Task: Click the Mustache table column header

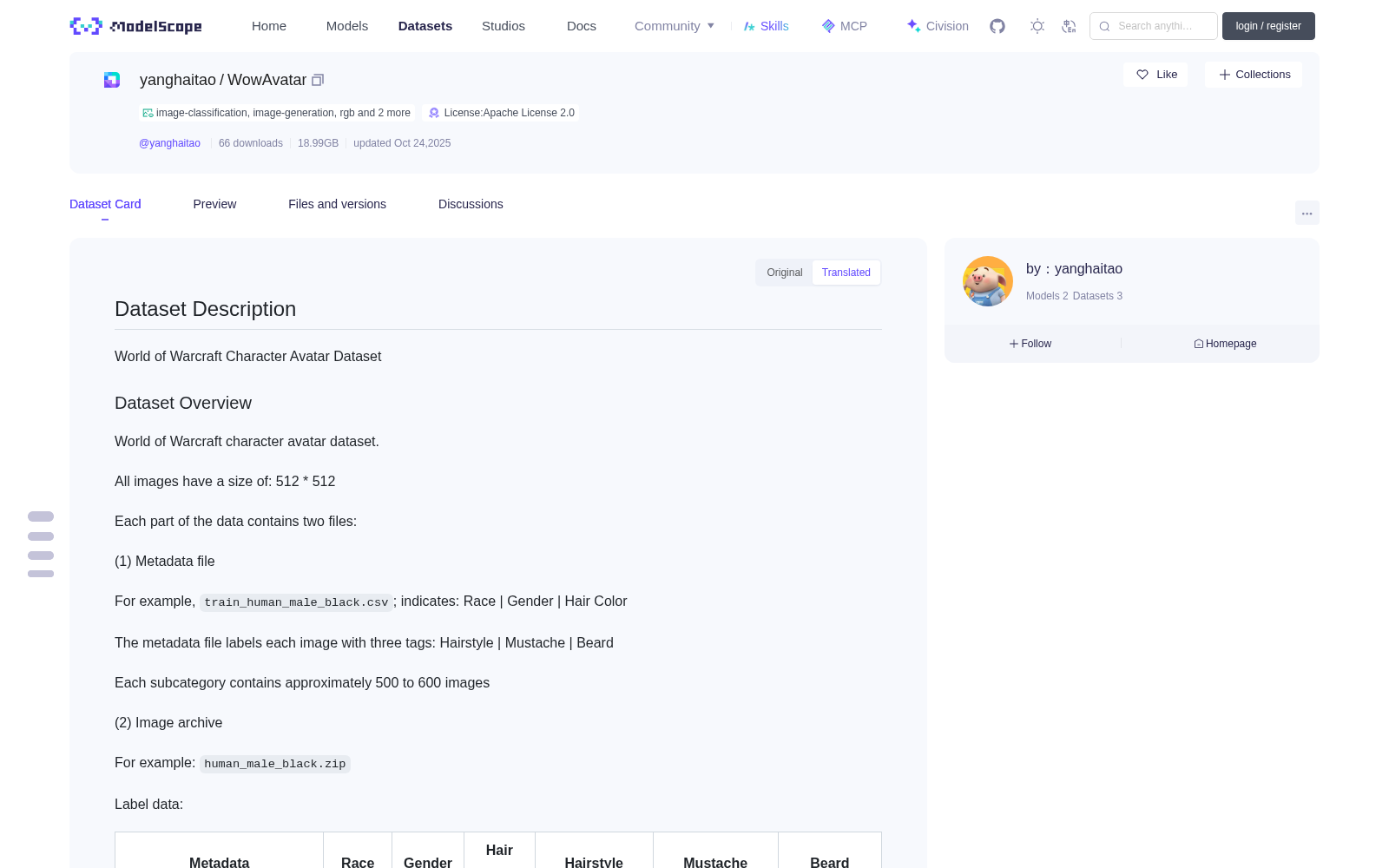Action: pos(715,862)
